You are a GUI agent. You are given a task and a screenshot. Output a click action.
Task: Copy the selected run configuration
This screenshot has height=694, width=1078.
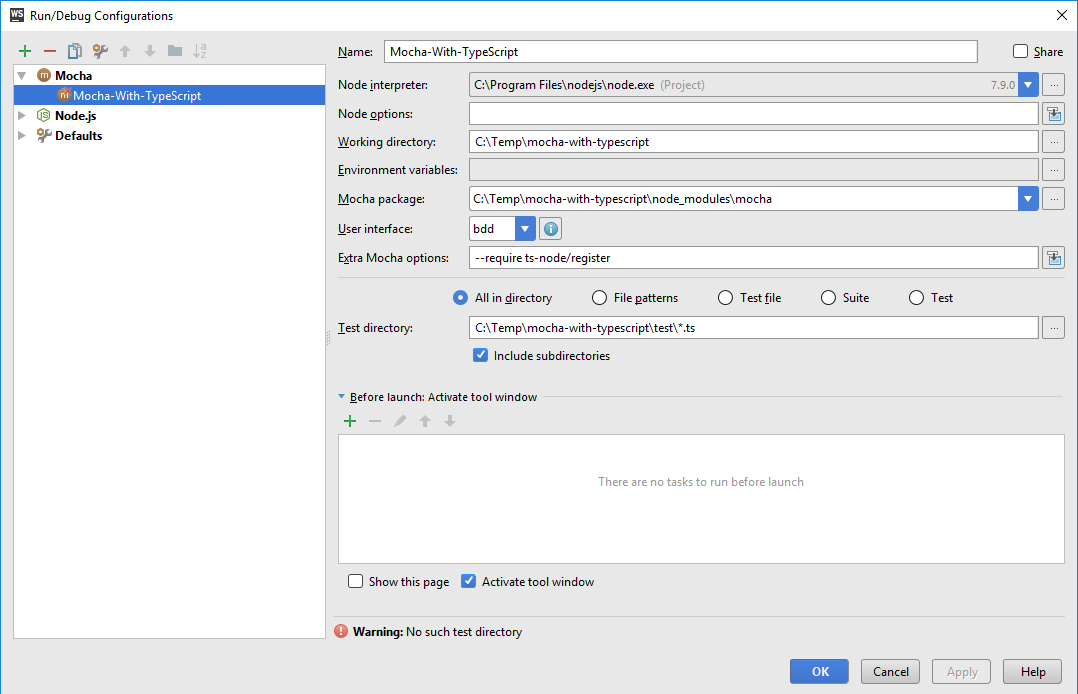coord(74,51)
